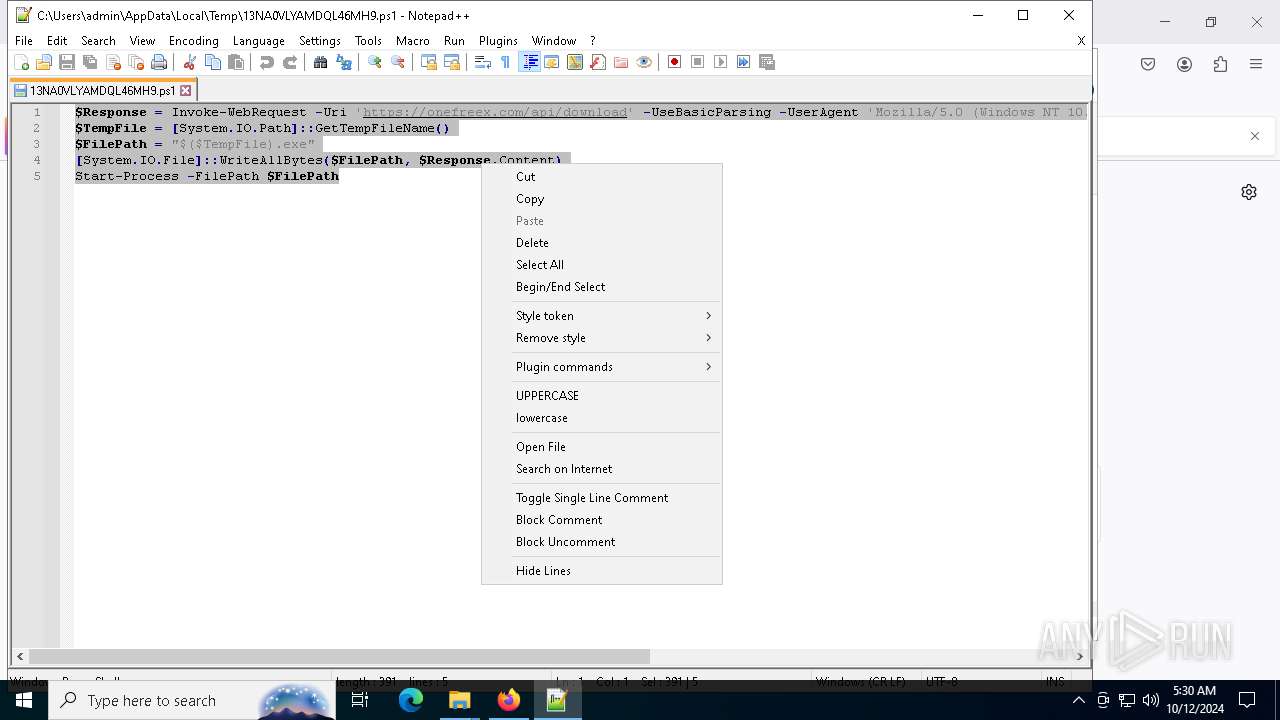Open Folder as Workspace toolbar icon
The image size is (1280, 720).
pos(621,62)
